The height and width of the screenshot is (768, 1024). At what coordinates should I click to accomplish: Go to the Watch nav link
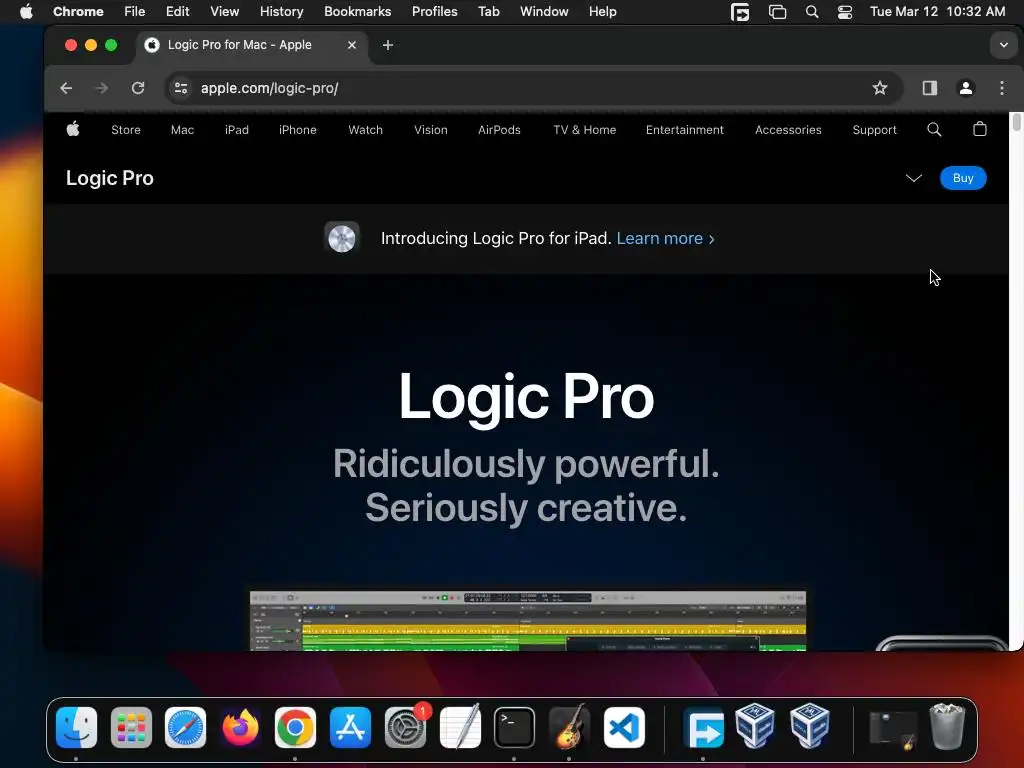pyautogui.click(x=365, y=130)
